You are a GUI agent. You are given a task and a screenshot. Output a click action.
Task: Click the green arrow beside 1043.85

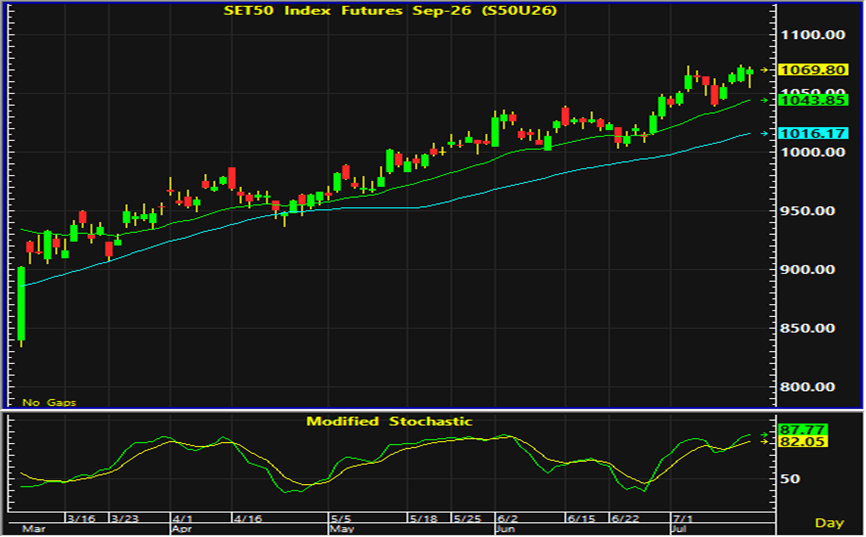click(765, 101)
